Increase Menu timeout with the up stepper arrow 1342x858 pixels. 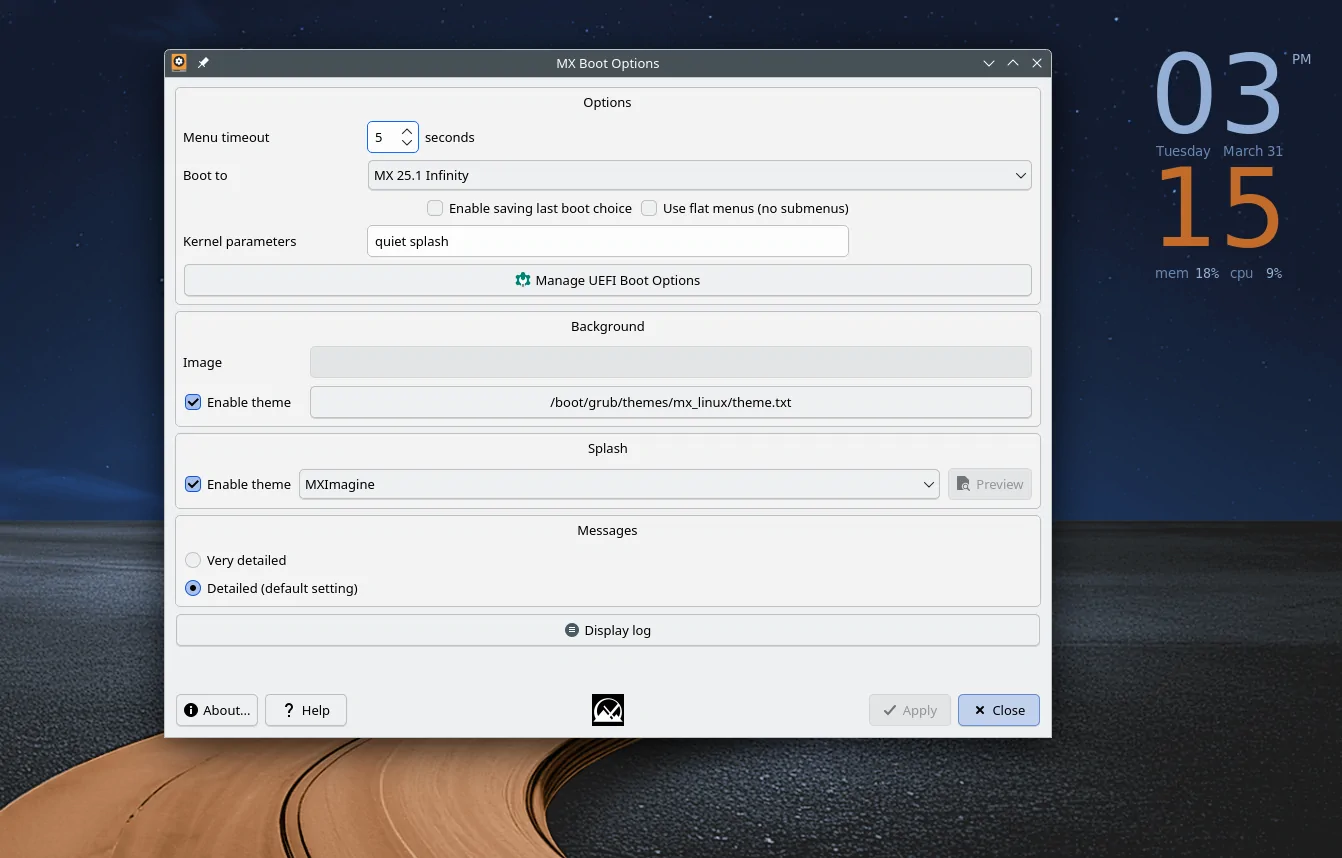[406, 130]
